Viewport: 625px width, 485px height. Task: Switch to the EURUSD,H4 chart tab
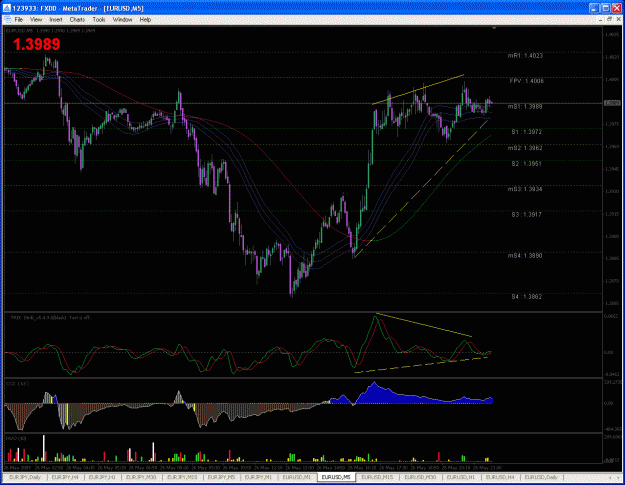click(500, 477)
